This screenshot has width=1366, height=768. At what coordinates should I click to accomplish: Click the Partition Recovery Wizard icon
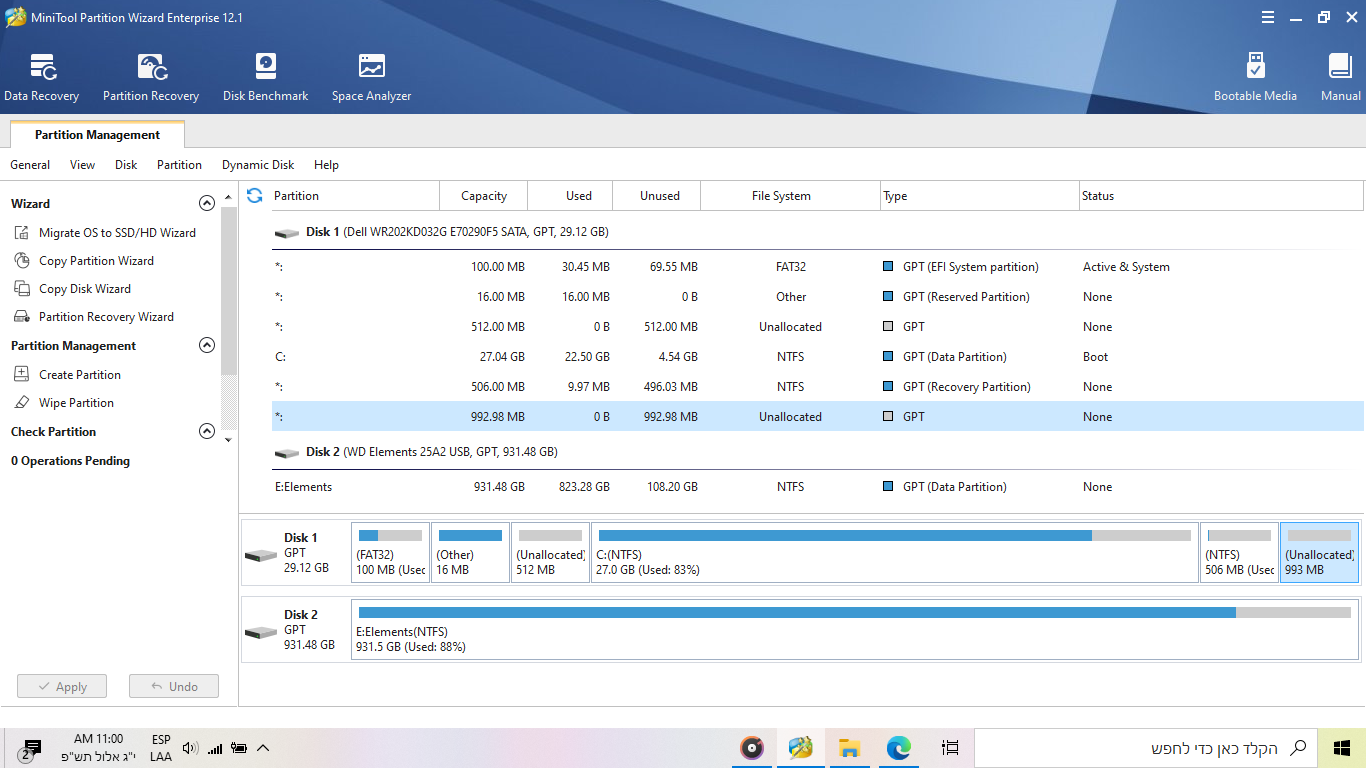22,317
